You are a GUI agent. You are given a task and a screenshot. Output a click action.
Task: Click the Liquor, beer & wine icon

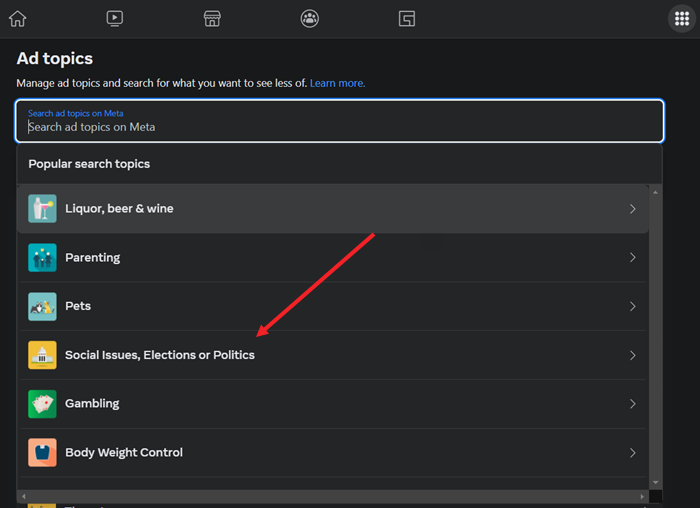42,209
